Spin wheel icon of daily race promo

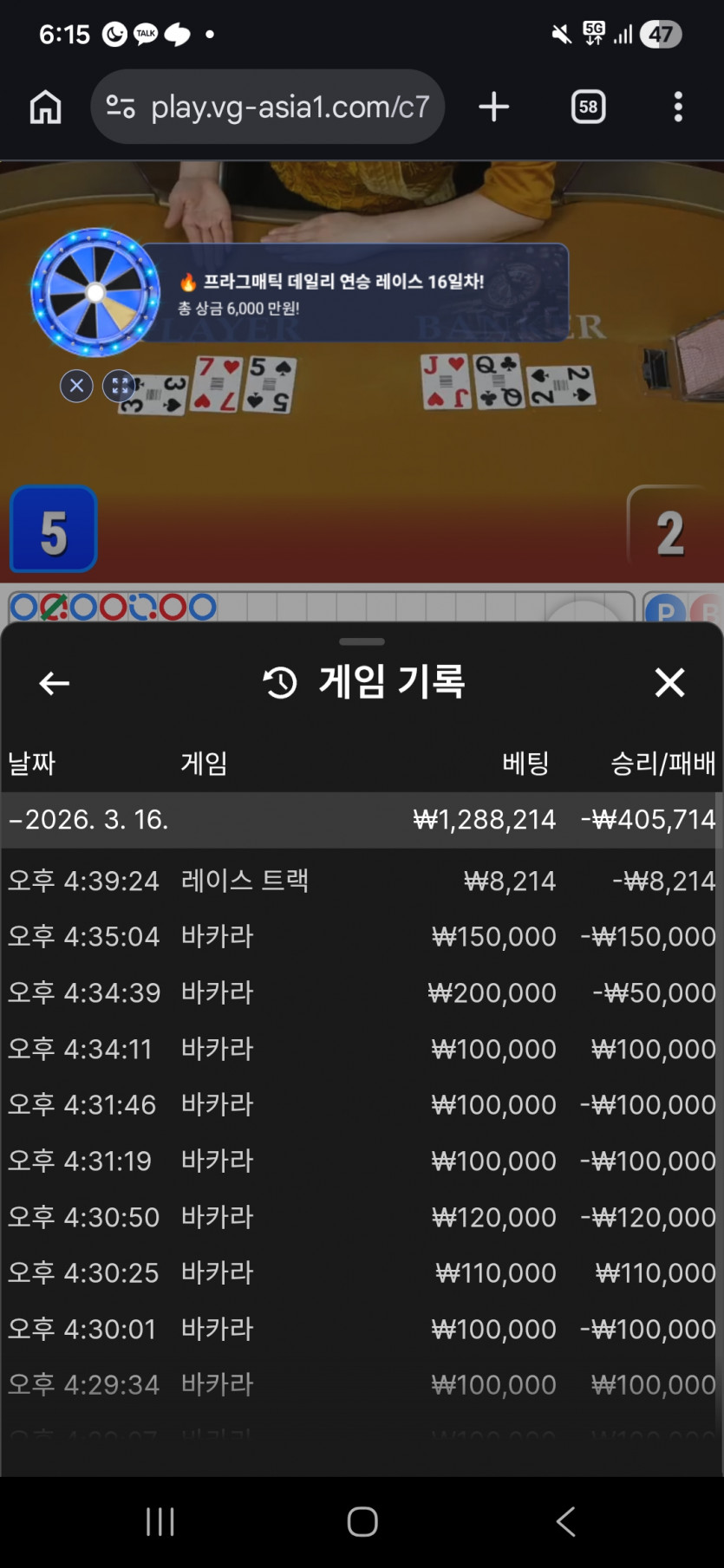pyautogui.click(x=95, y=292)
